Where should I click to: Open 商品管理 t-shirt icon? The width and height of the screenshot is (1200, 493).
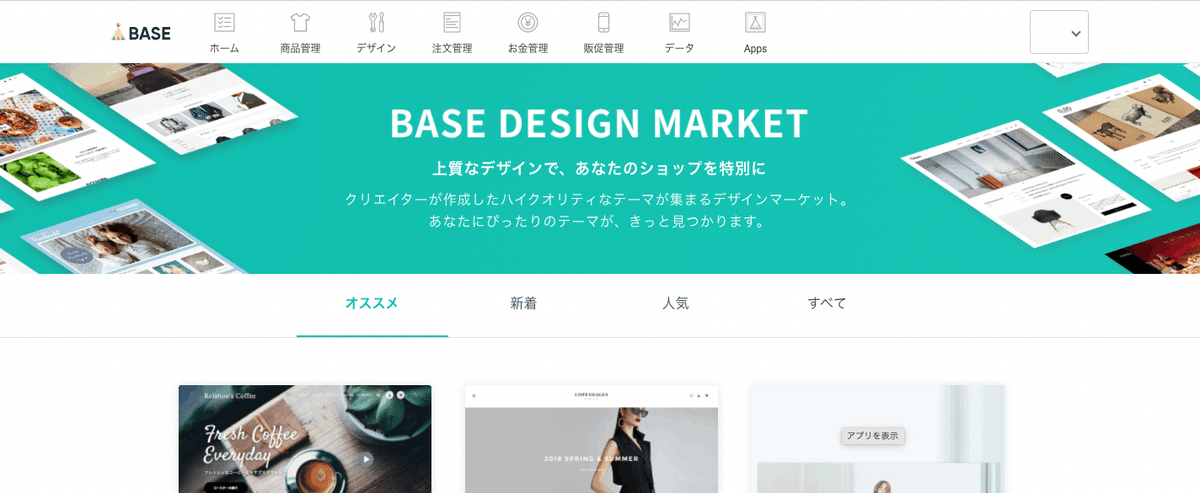click(300, 22)
